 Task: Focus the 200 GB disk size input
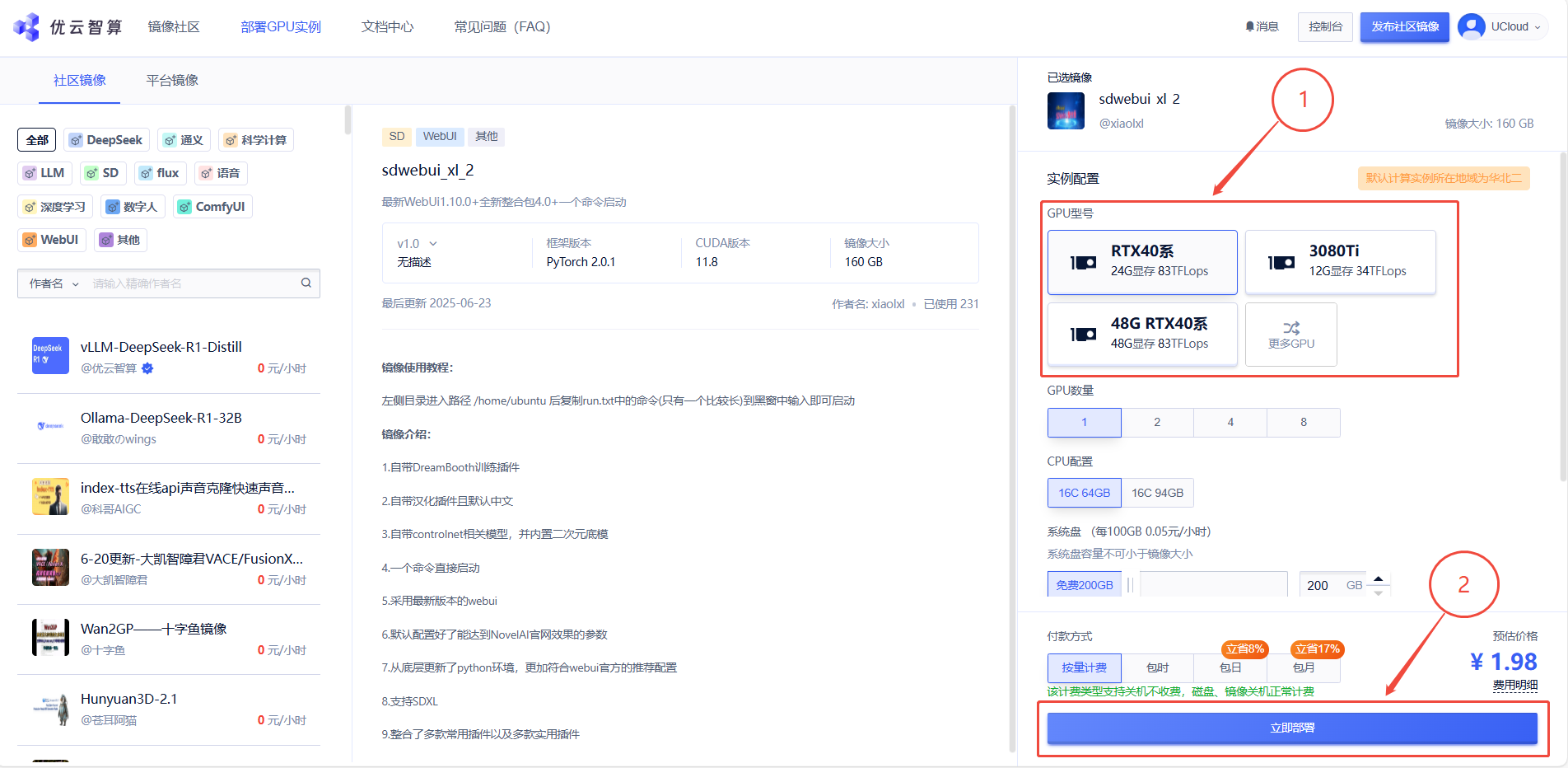1332,585
